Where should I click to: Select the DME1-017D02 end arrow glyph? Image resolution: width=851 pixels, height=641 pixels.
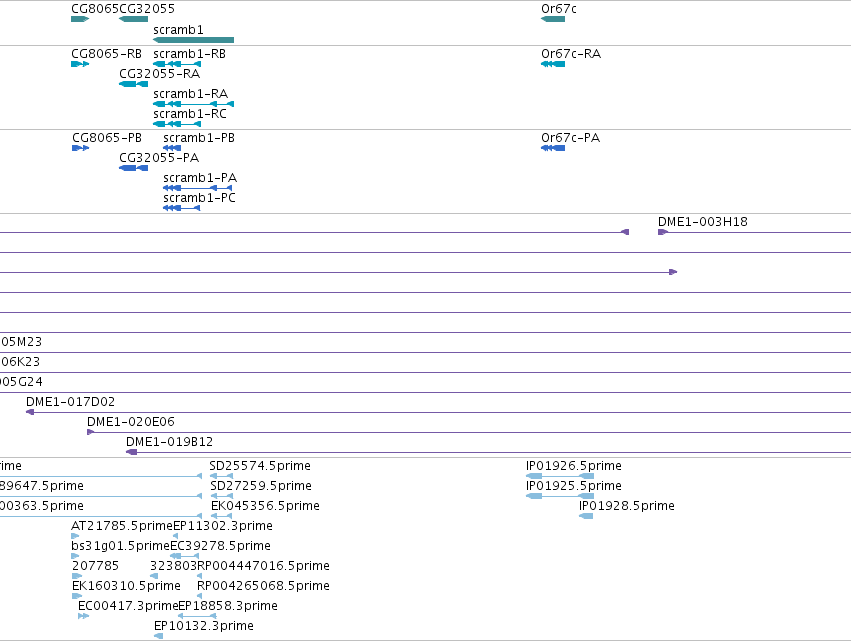pos(30,412)
